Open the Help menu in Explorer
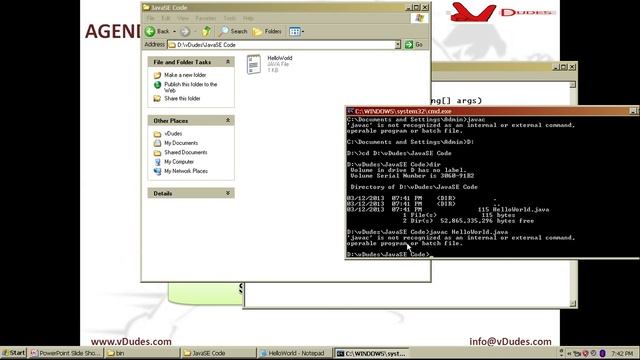Image resolution: width=640 pixels, height=360 pixels. [x=248, y=18]
